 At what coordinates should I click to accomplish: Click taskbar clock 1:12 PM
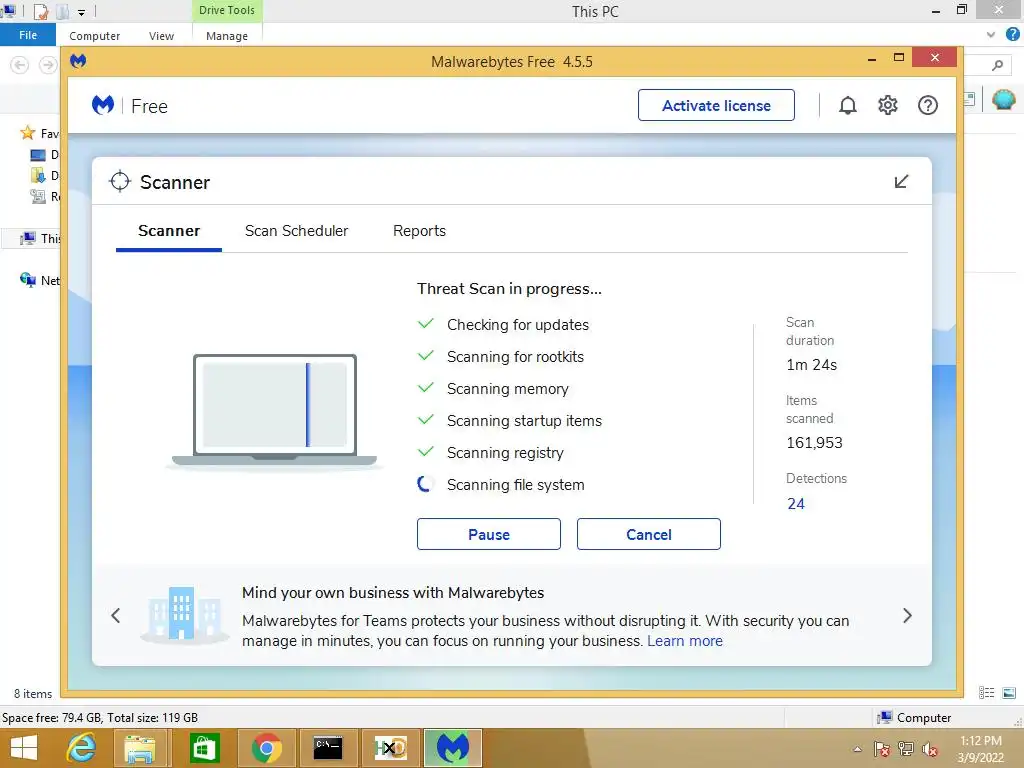click(981, 741)
